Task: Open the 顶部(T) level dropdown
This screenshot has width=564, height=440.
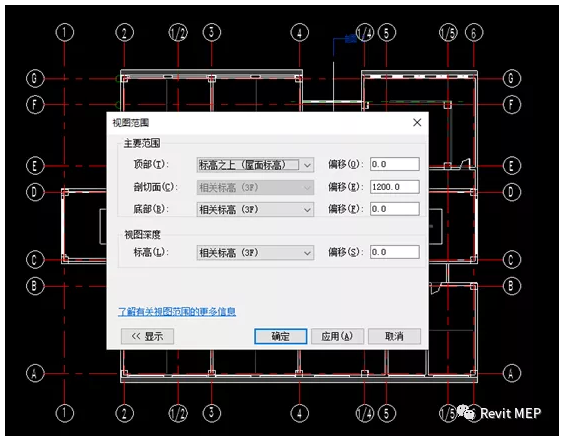Action: 255,165
